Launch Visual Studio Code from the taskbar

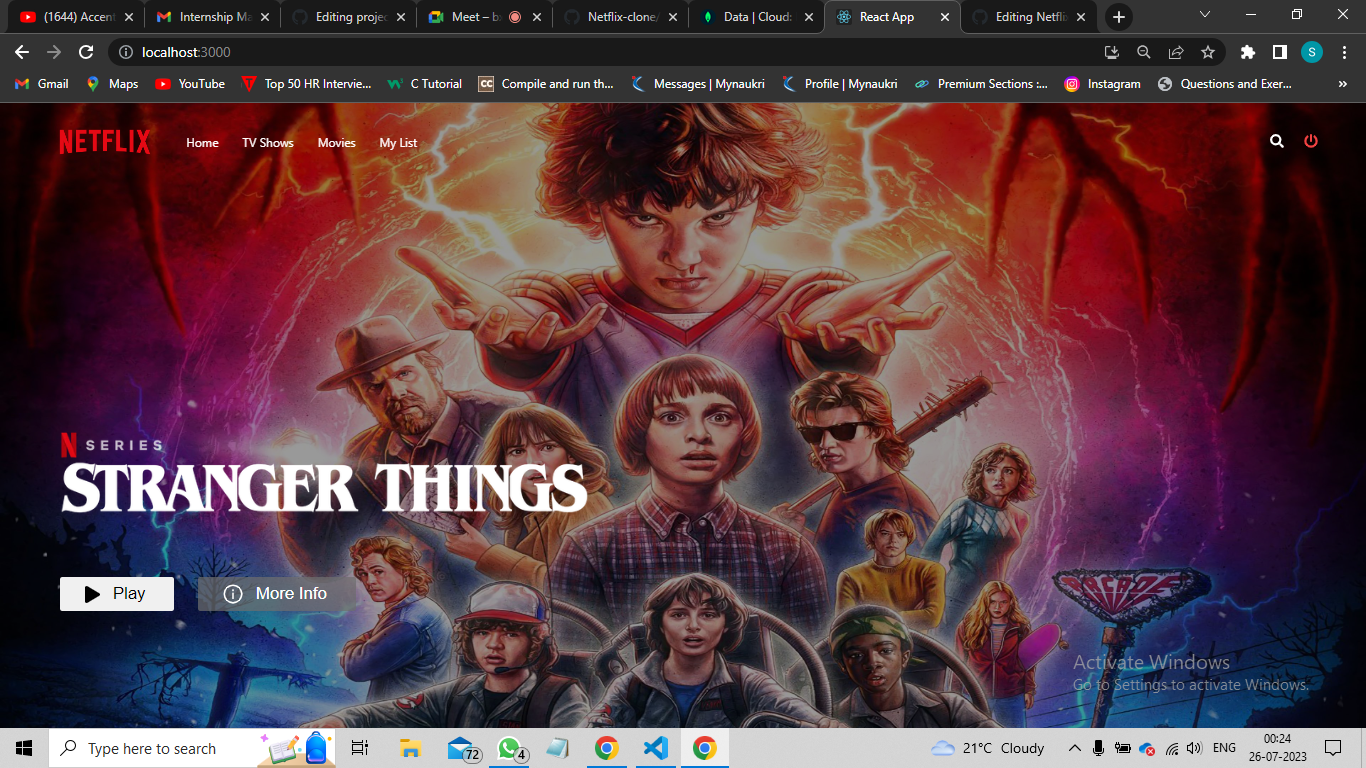(x=655, y=747)
